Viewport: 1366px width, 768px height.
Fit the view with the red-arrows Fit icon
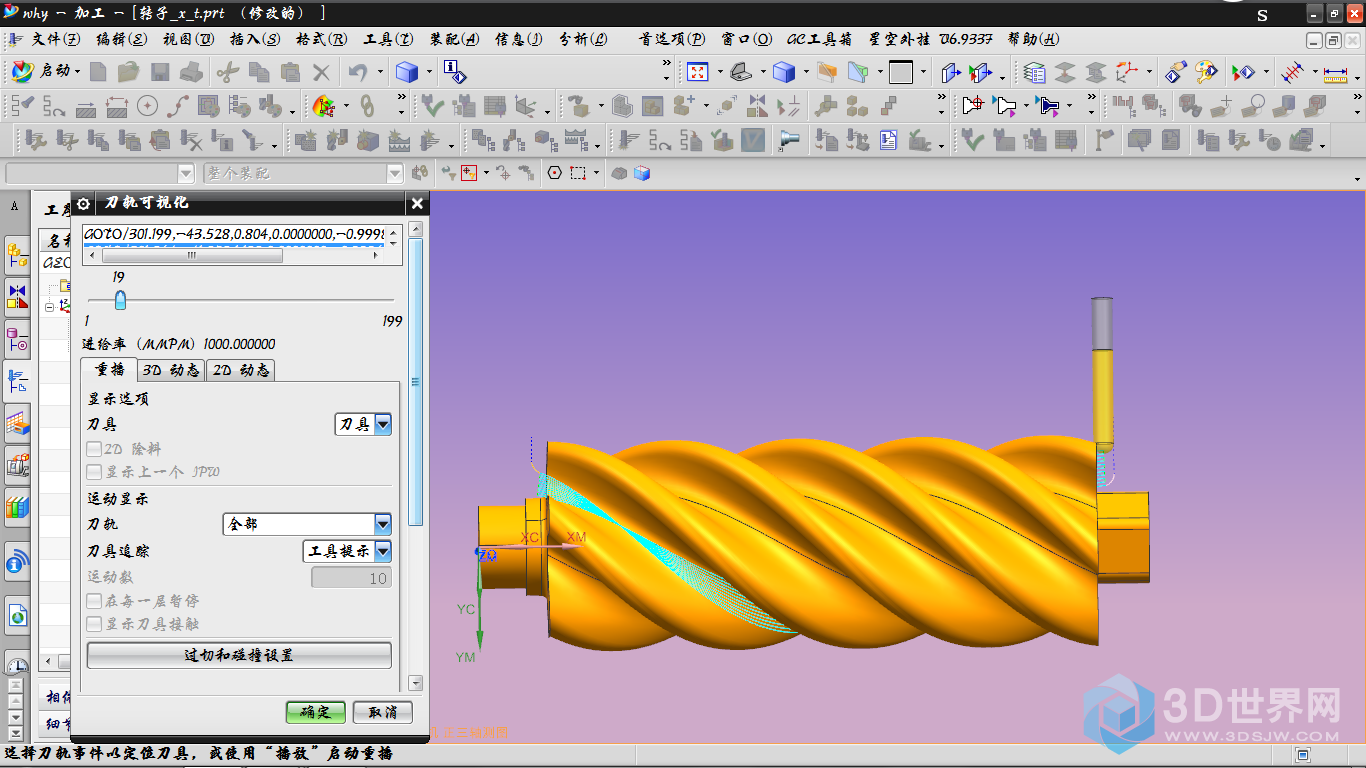697,72
